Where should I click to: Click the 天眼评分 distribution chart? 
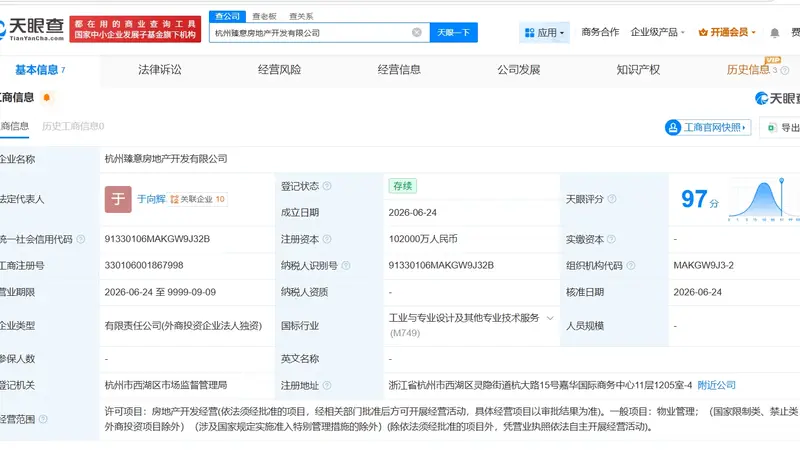[x=764, y=200]
